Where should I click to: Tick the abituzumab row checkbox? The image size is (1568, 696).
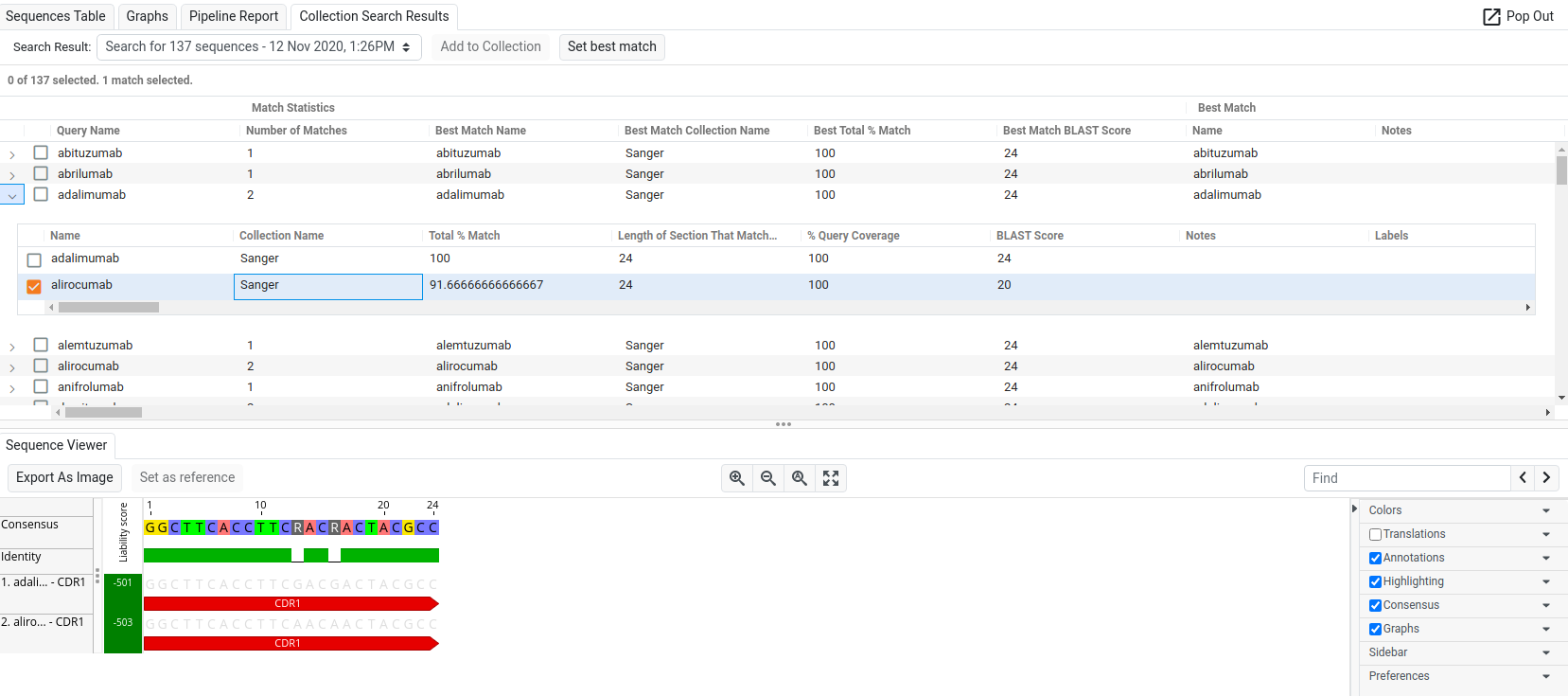(41, 152)
